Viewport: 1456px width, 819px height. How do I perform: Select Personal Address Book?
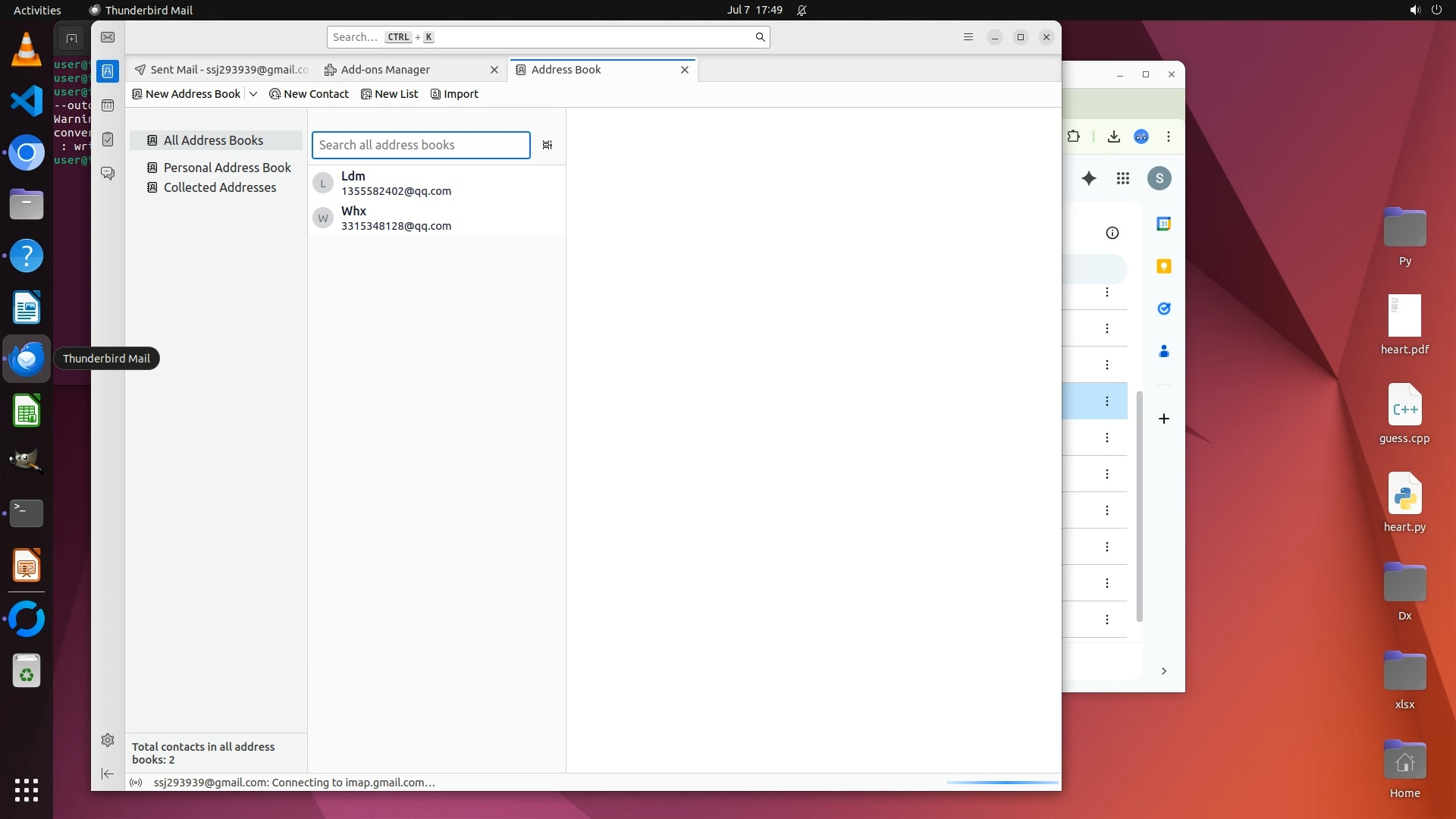coord(227,168)
